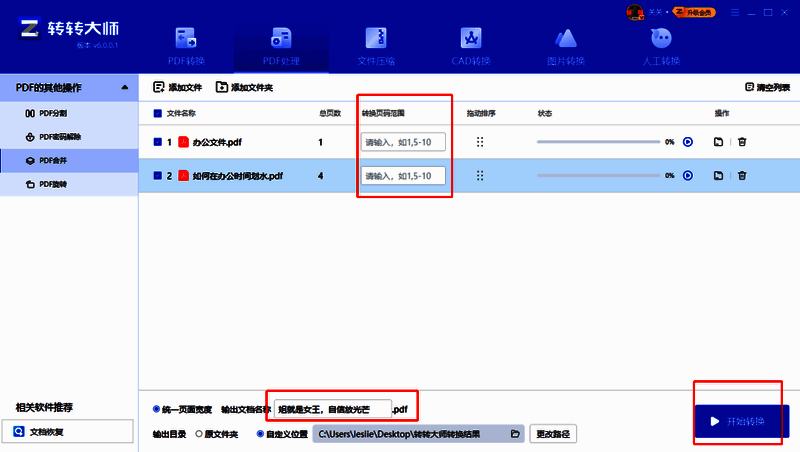Click 添加文件夹 add folder button

(x=244, y=88)
